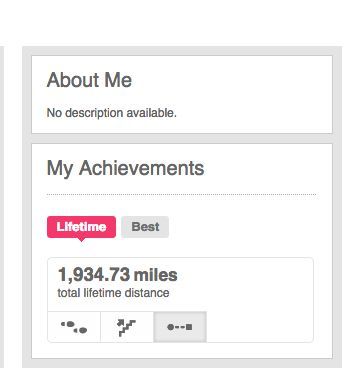The image size is (362, 368).
Task: Show step count via footprints icon
Action: 74,327
